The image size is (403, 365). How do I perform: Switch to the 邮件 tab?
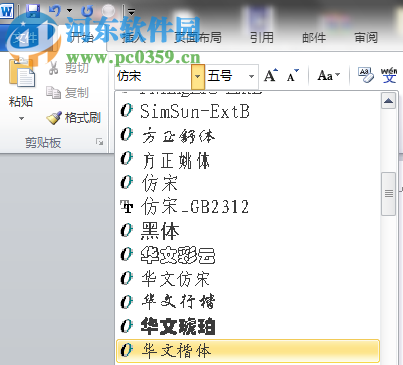click(x=314, y=37)
